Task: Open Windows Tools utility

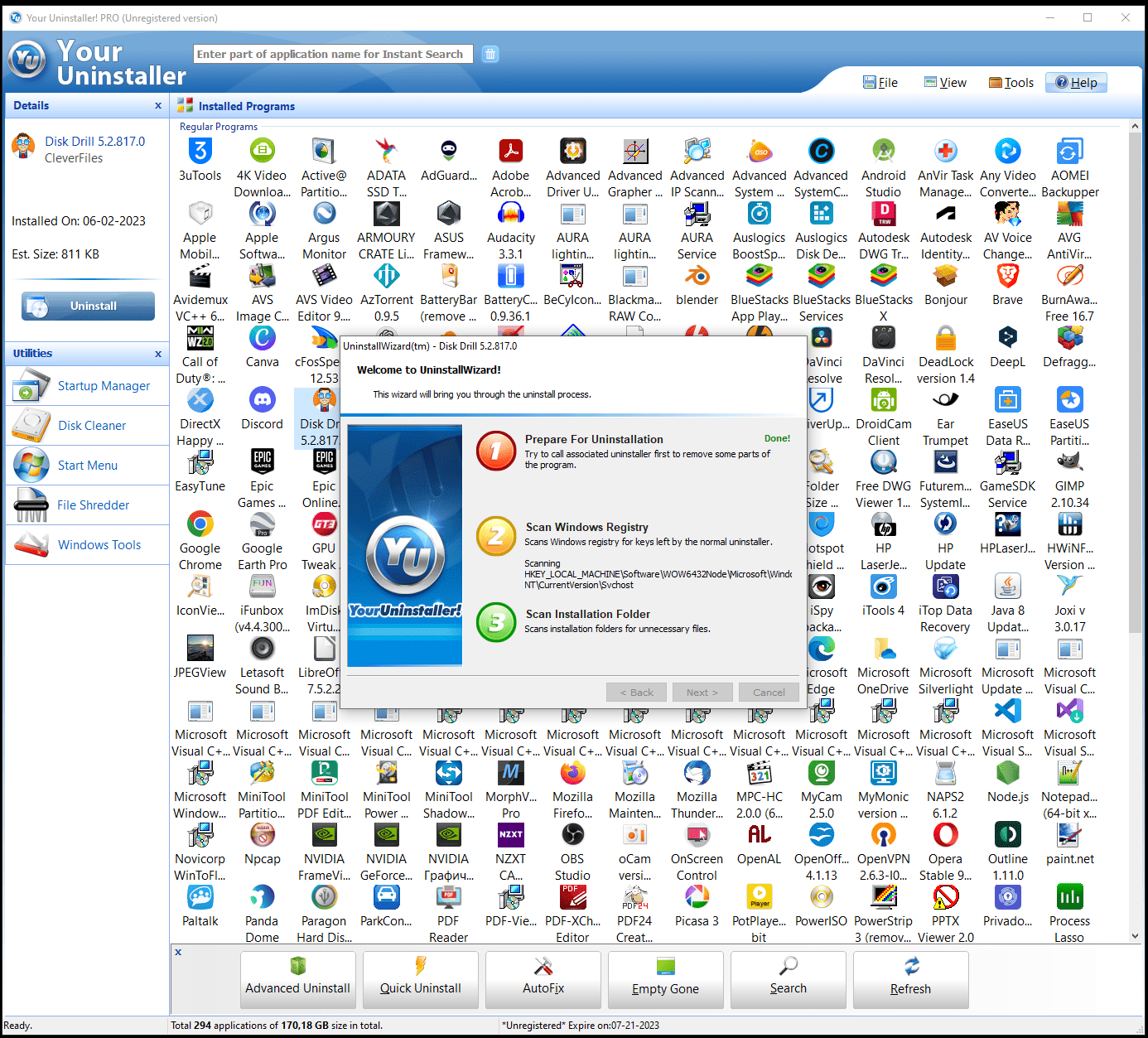Action: 87,545
